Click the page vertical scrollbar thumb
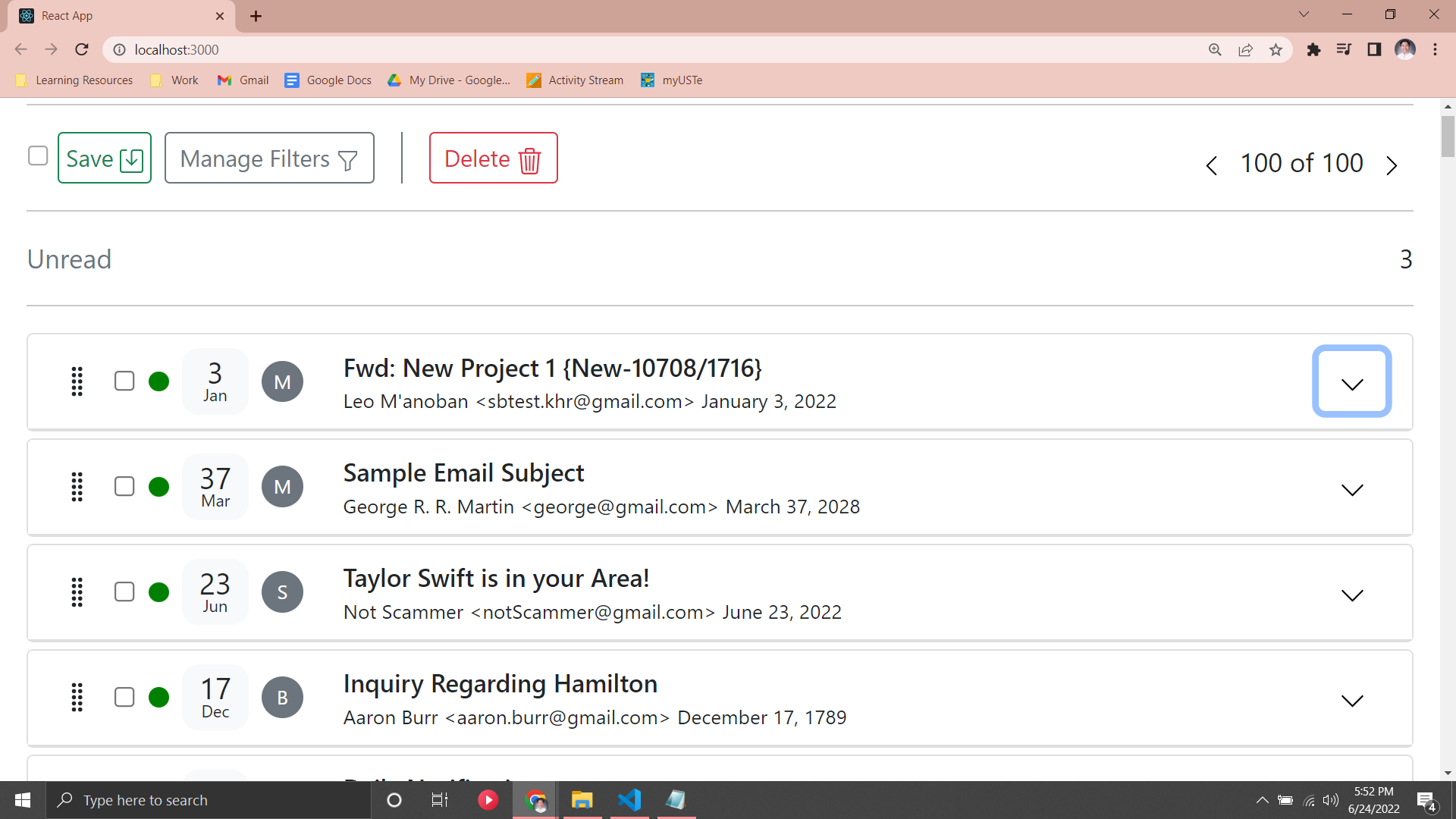The width and height of the screenshot is (1456, 819). (1448, 136)
